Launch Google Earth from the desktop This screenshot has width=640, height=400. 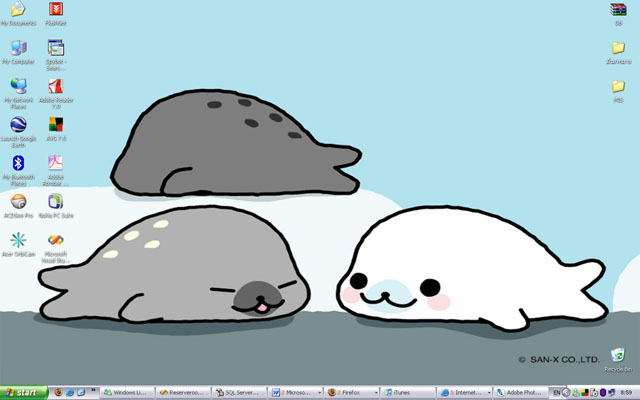click(18, 132)
